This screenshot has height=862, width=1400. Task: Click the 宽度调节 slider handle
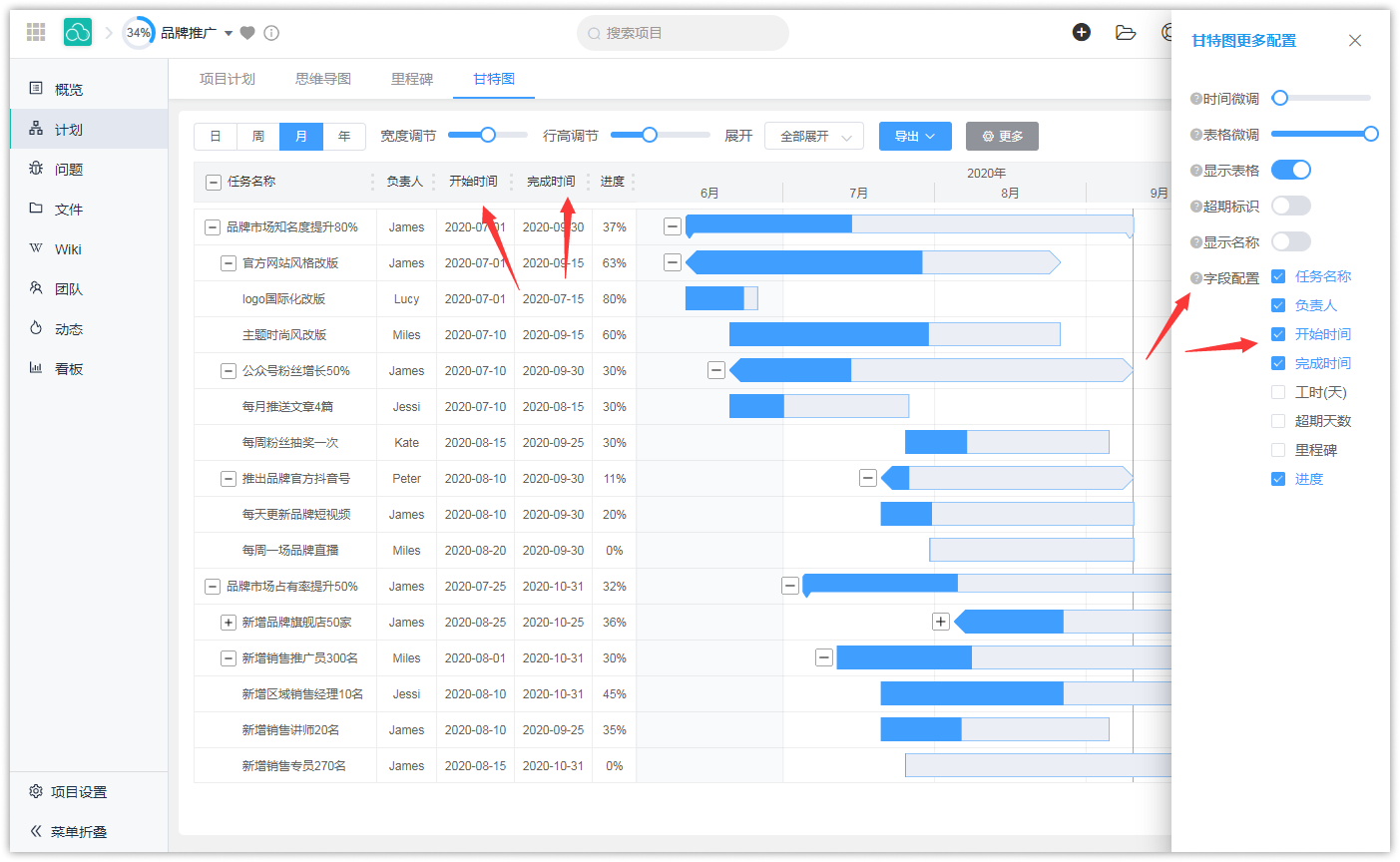488,135
